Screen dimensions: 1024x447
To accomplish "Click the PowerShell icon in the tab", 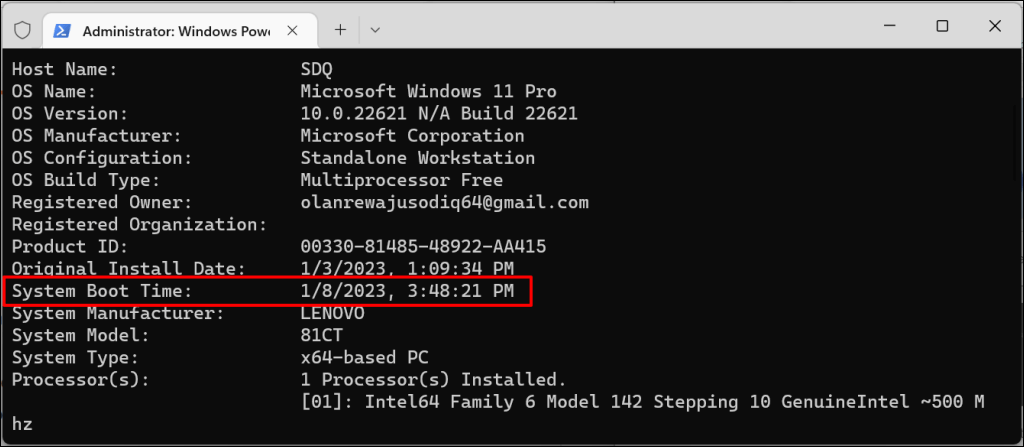I will (60, 30).
